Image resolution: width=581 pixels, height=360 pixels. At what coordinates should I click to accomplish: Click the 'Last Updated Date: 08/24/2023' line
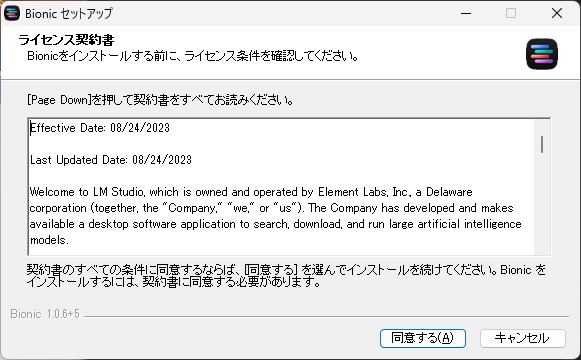111,160
